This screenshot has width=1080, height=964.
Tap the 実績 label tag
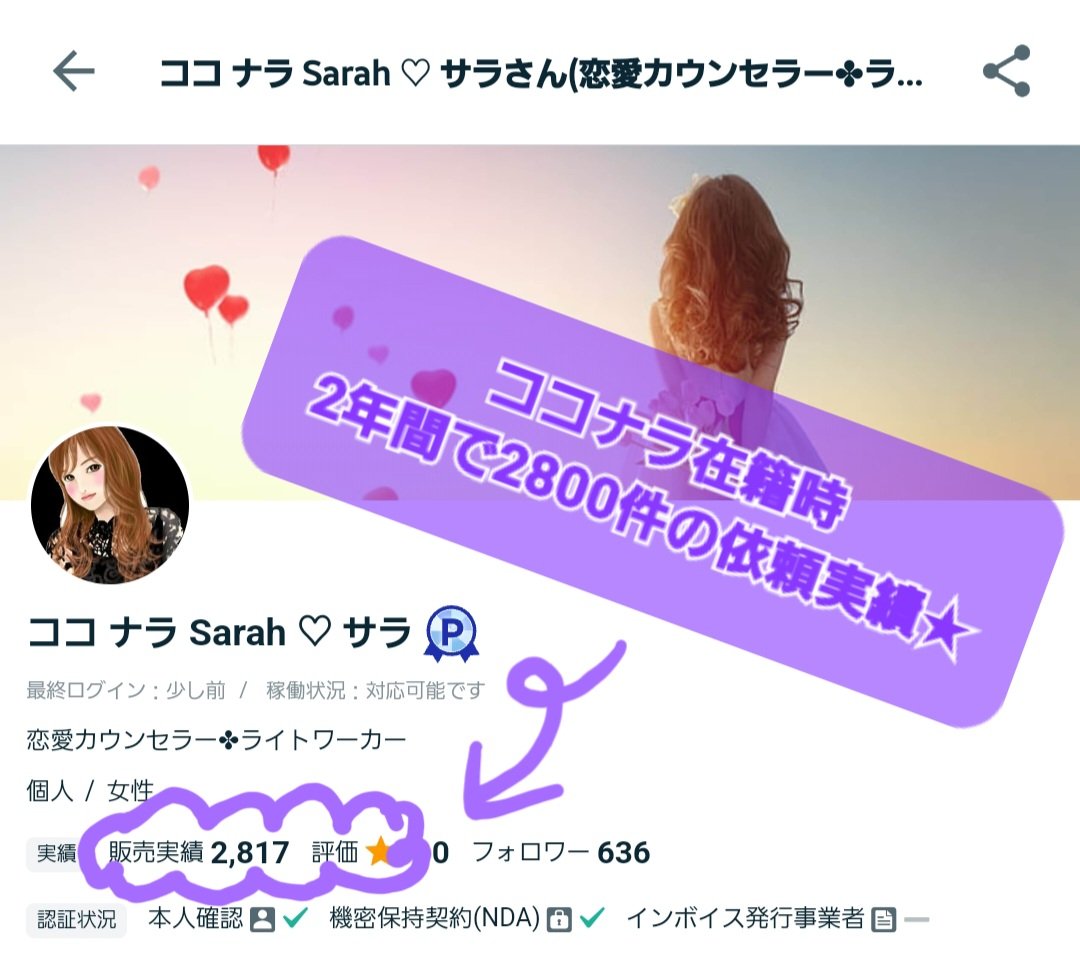tap(56, 853)
